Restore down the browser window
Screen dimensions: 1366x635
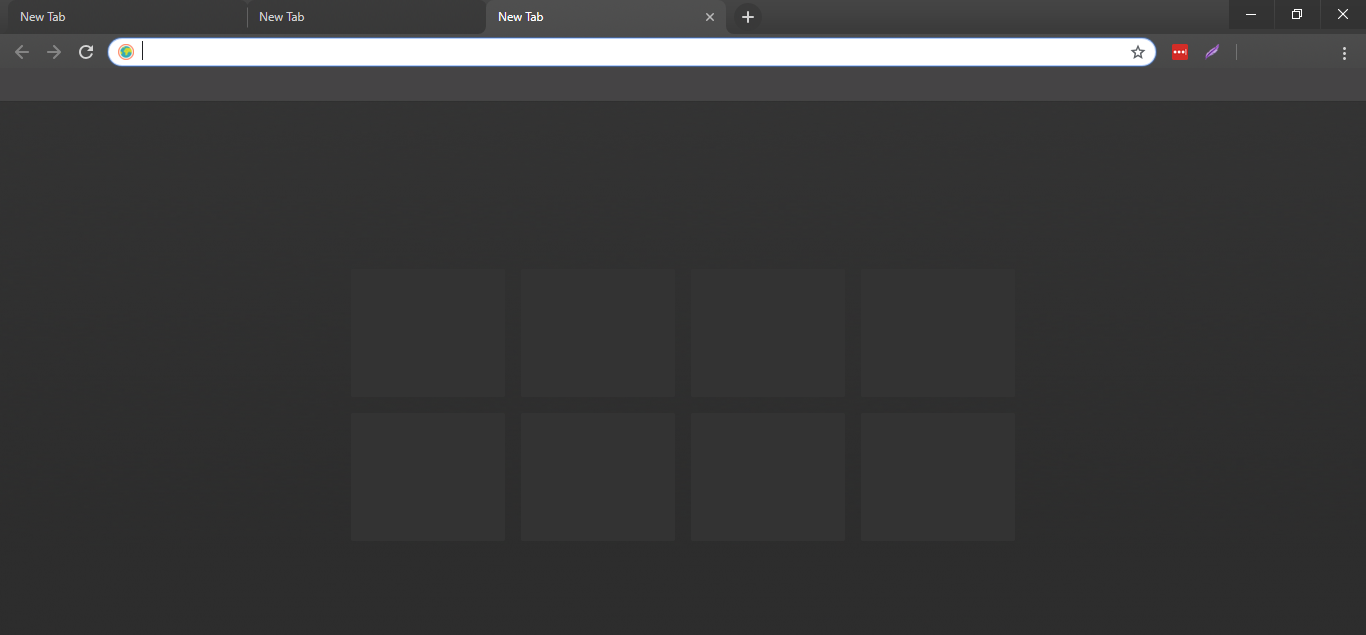pos(1297,14)
